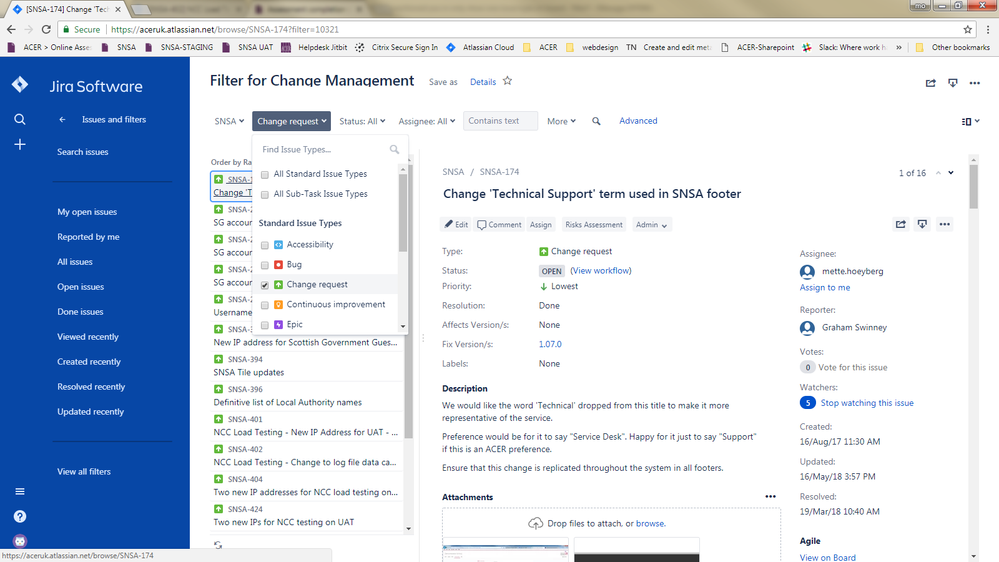Click View workflow link
Screen dimensions: 999x562
(601, 270)
